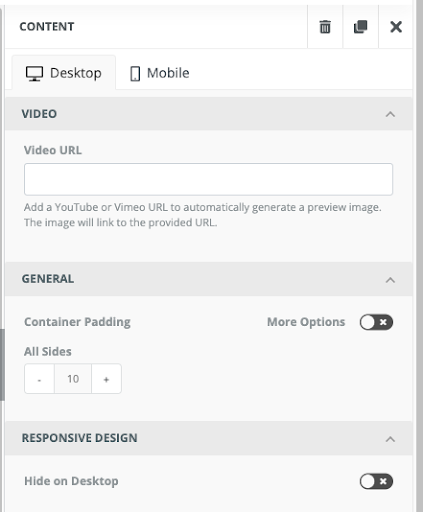Increase All Sides padding with plus
This screenshot has width=423, height=512.
pos(106,379)
